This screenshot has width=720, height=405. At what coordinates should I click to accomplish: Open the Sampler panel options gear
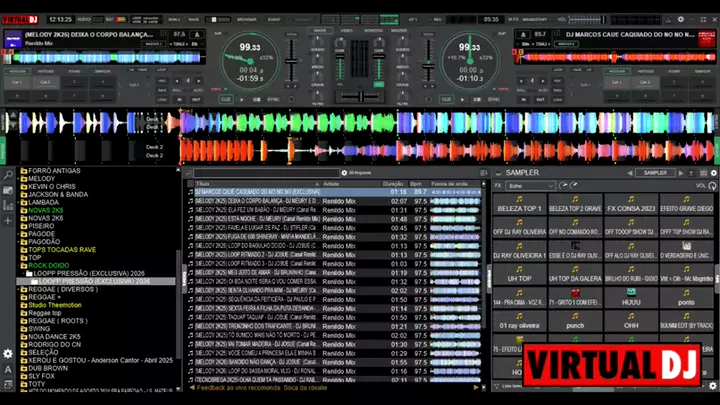(714, 173)
